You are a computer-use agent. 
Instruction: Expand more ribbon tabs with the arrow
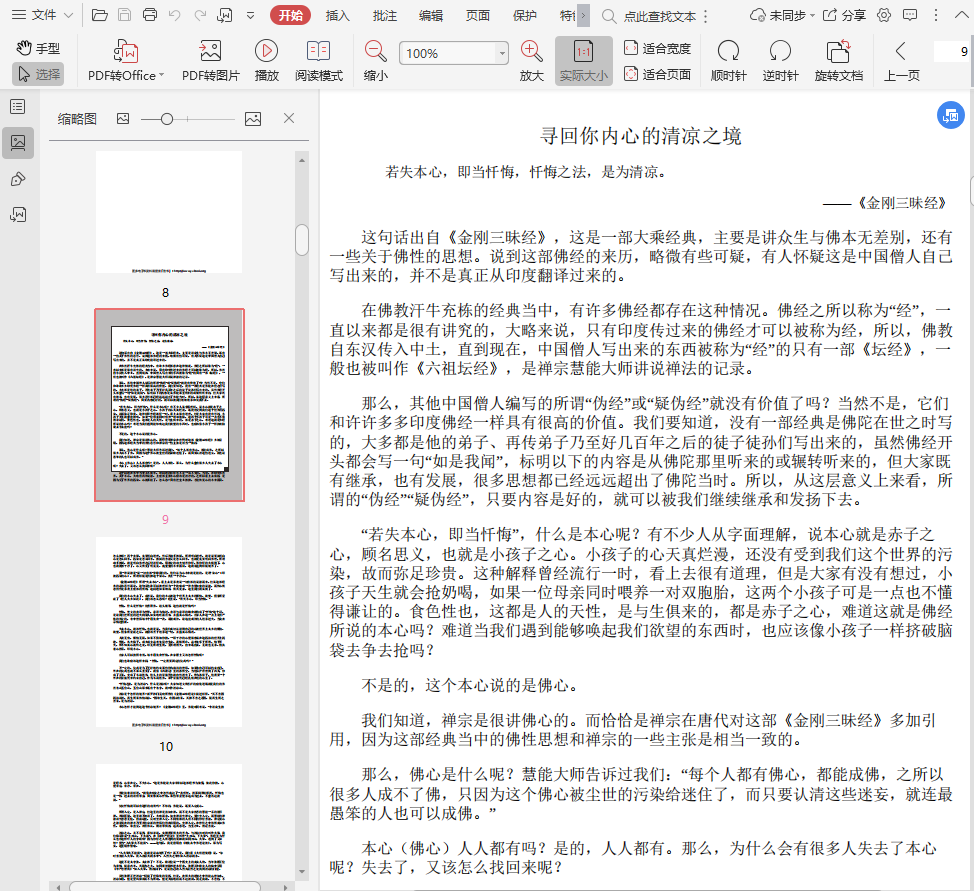tap(583, 16)
